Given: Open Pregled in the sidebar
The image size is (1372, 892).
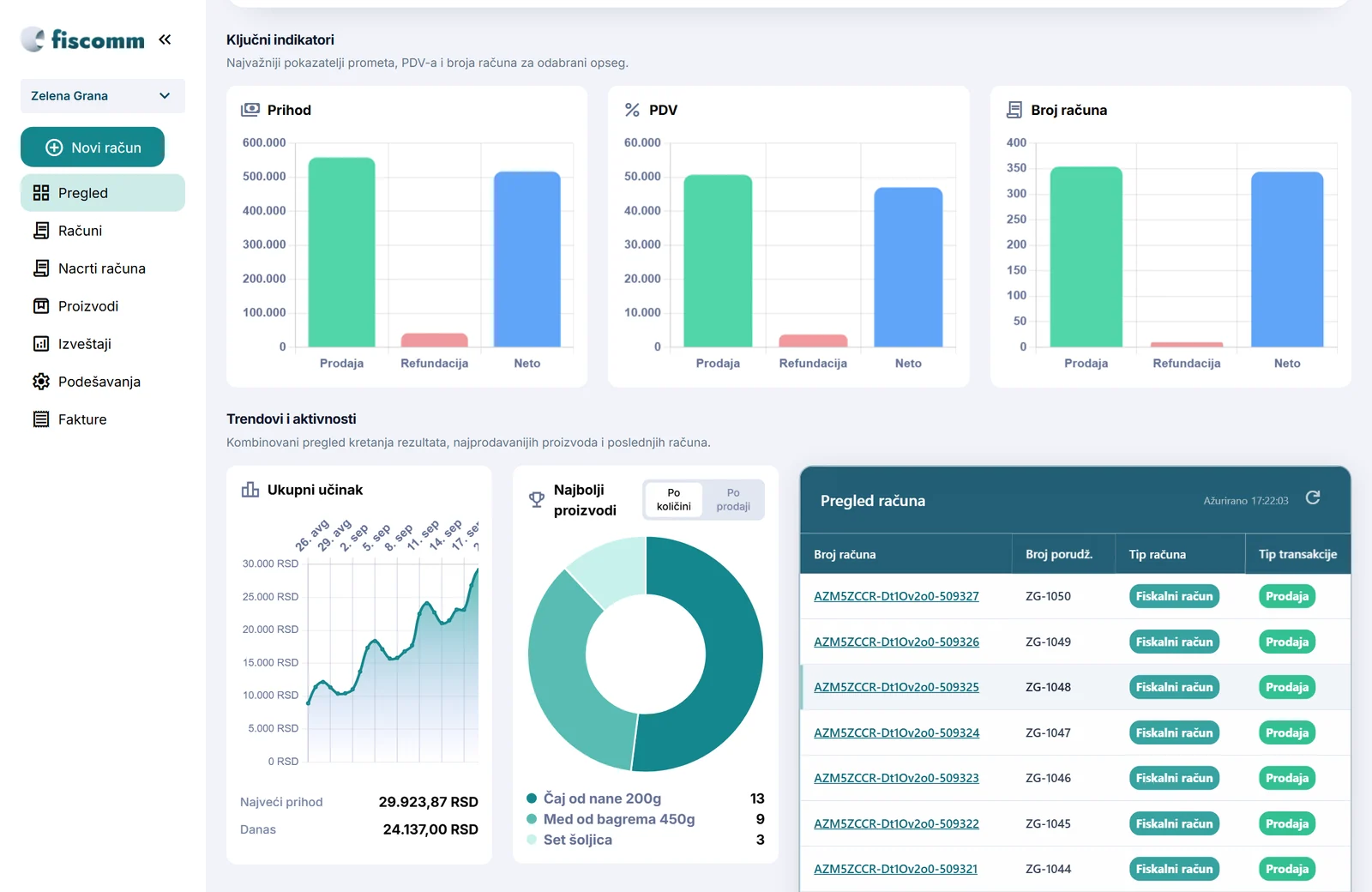Looking at the screenshot, I should (103, 193).
